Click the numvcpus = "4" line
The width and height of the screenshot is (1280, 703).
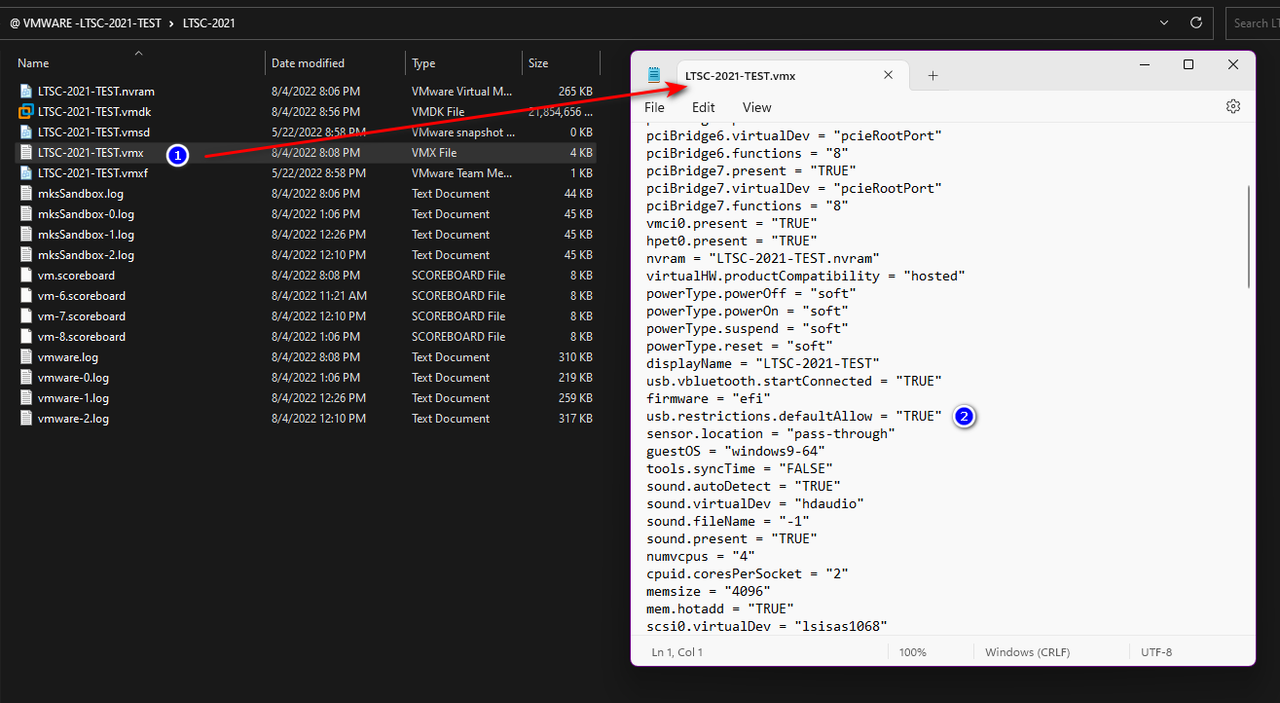tap(700, 556)
